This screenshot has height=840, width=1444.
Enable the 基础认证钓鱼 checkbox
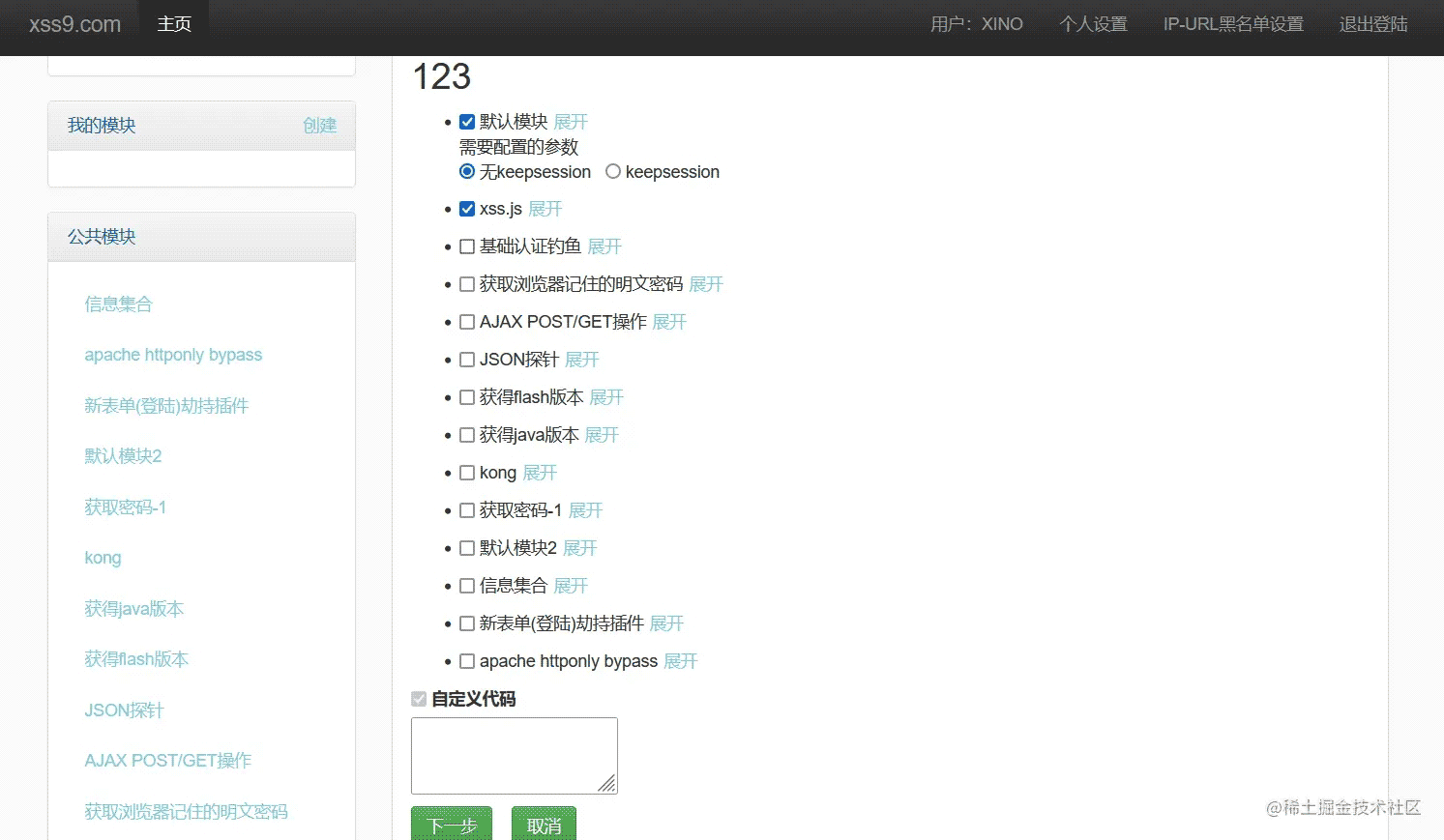click(467, 246)
